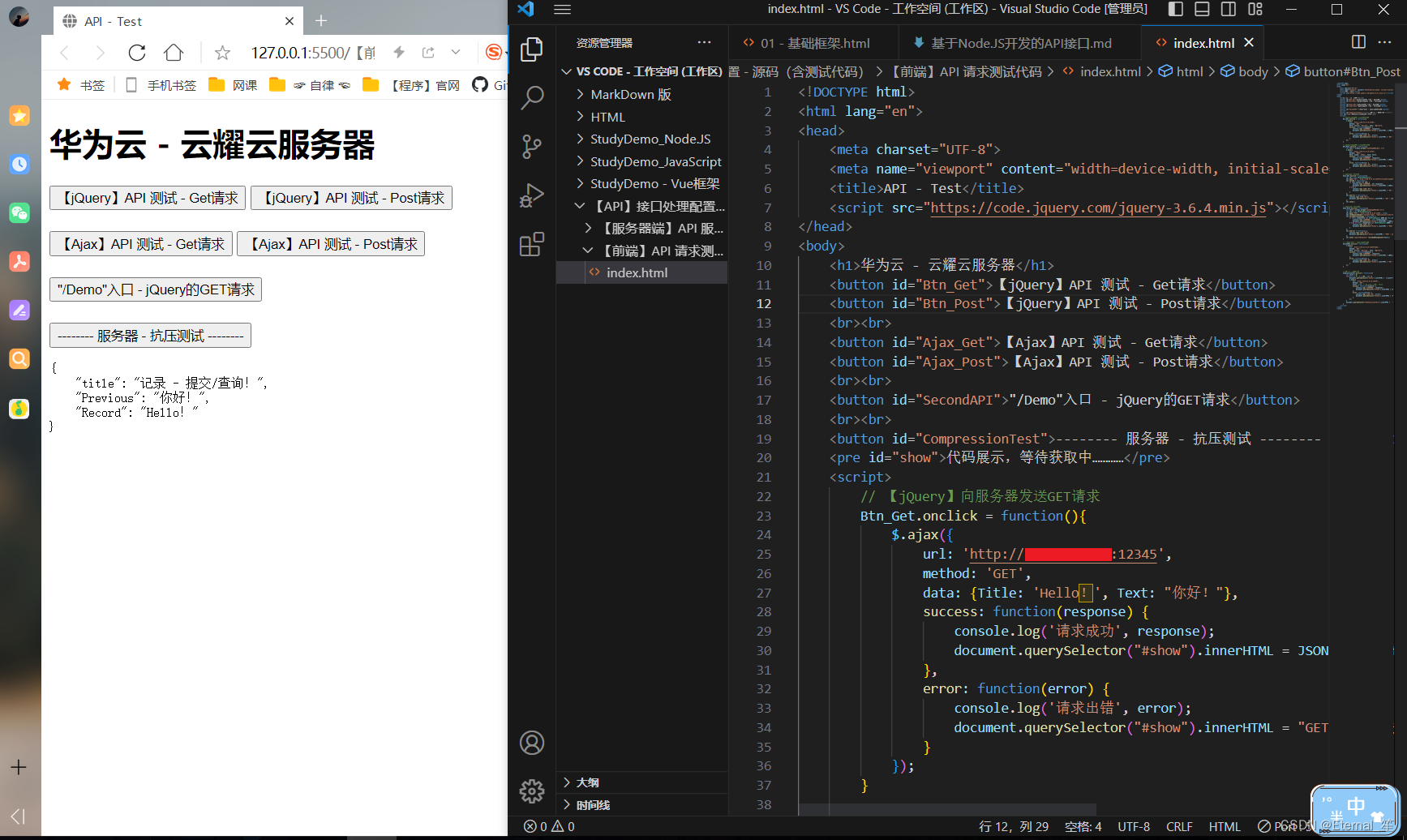Viewport: 1407px width, 840px height.
Task: Select the index.html editor tab
Action: [x=1203, y=43]
